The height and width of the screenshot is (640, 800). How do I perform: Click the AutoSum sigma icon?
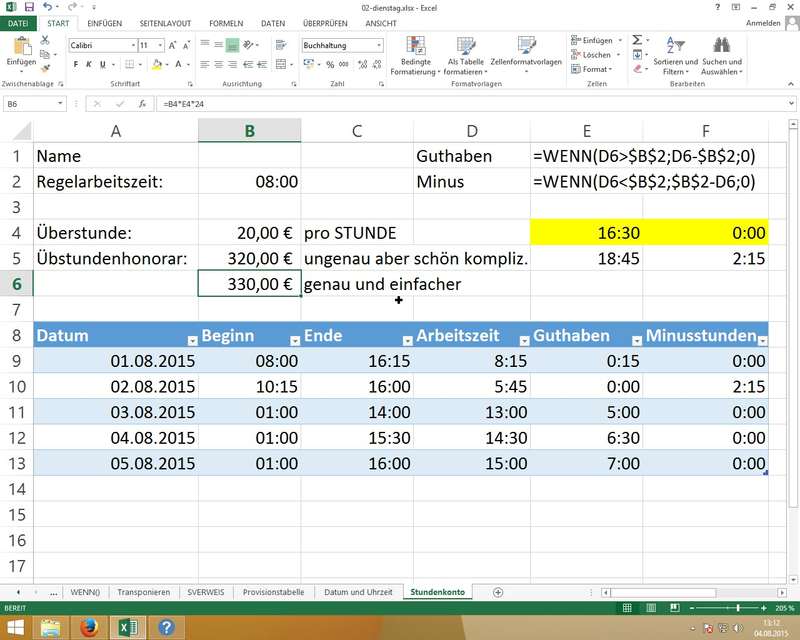tap(636, 41)
